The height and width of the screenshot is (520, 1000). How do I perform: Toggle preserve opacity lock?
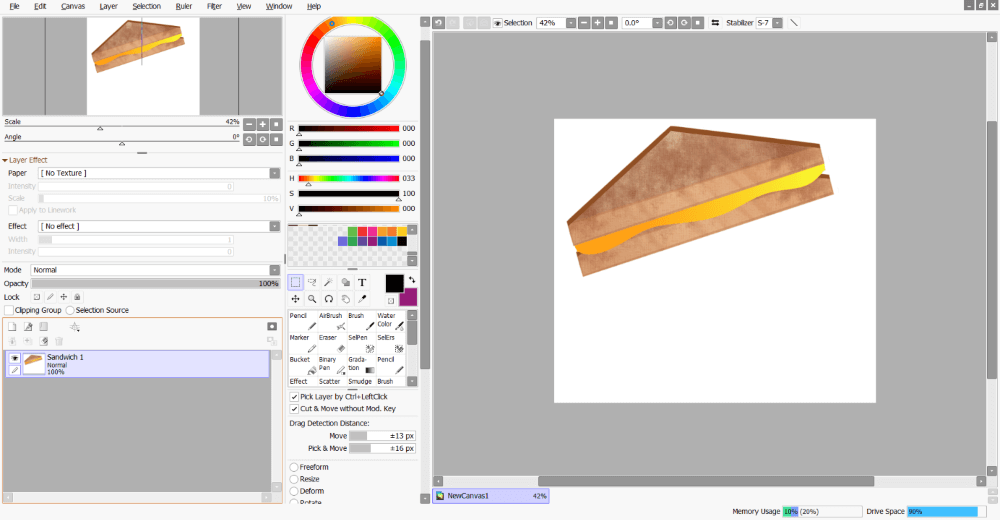coord(37,297)
